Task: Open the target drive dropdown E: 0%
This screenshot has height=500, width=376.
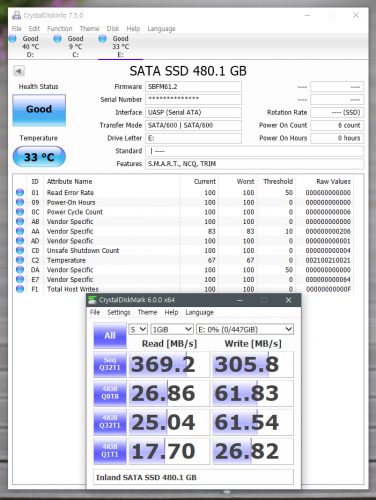Action: (x=245, y=329)
